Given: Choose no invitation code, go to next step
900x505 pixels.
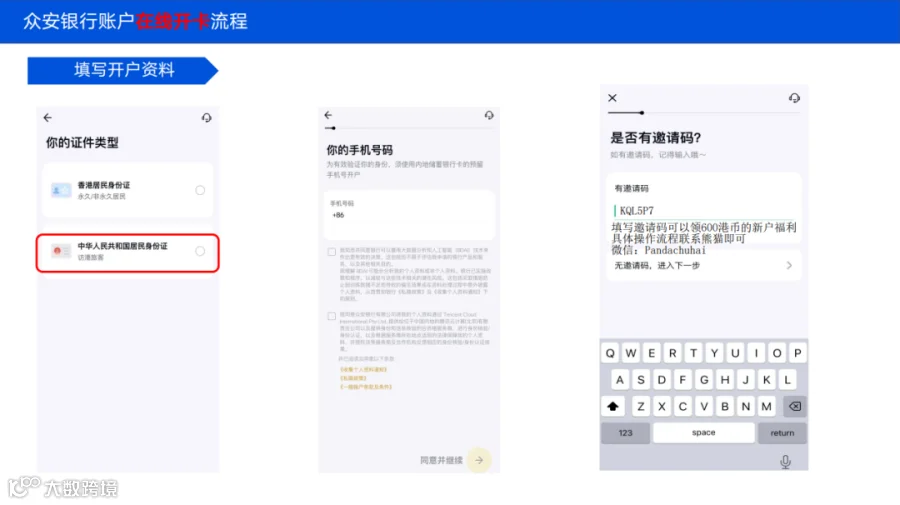Looking at the screenshot, I should [x=704, y=265].
